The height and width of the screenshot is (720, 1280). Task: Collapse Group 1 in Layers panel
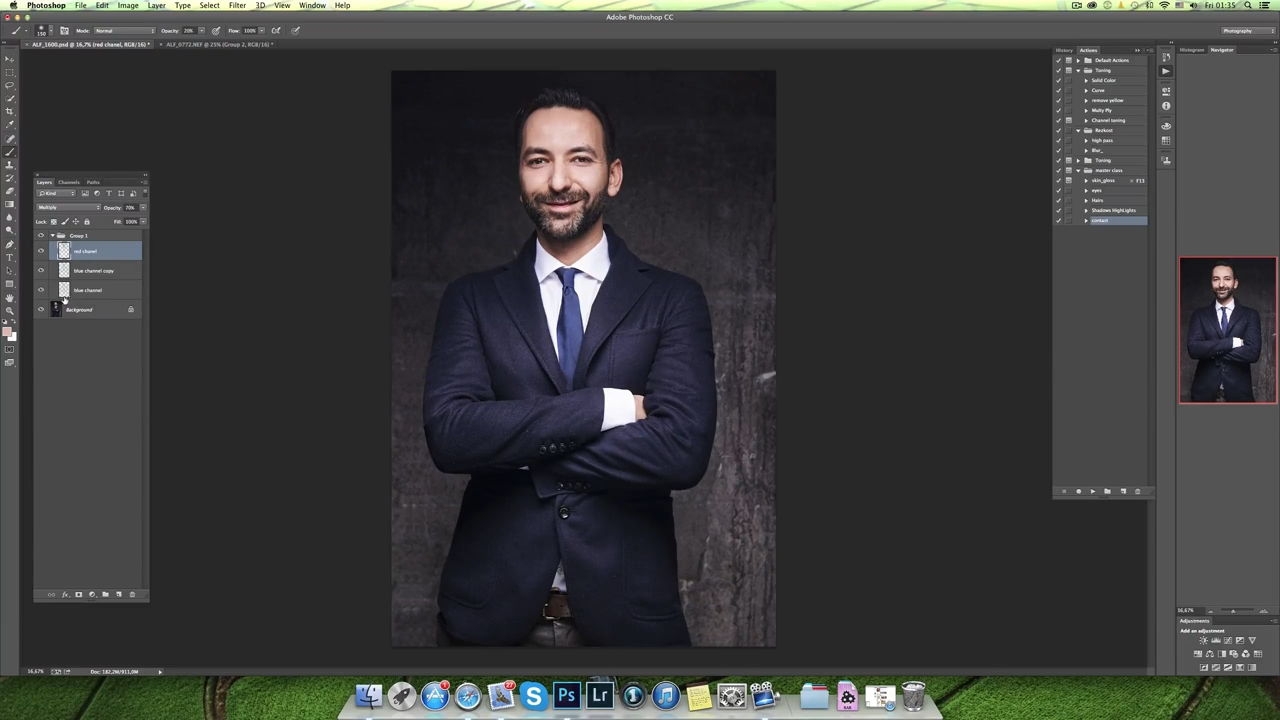point(52,236)
